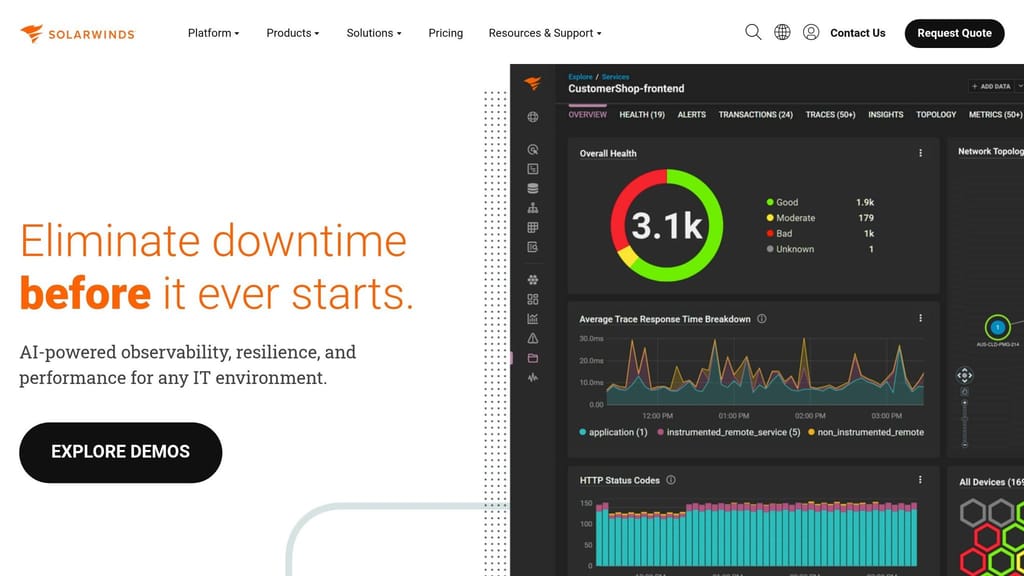
Task: Expand the Platform menu
Action: coord(214,33)
